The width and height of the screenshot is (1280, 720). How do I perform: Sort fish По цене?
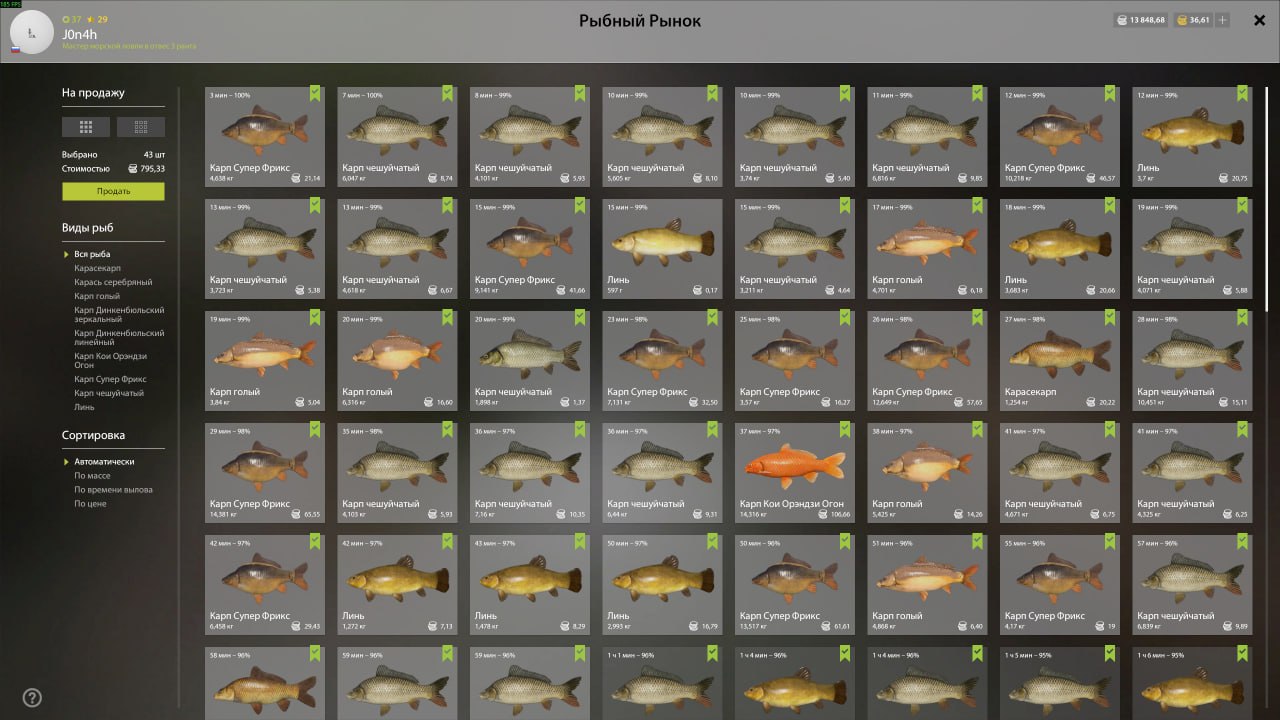90,504
